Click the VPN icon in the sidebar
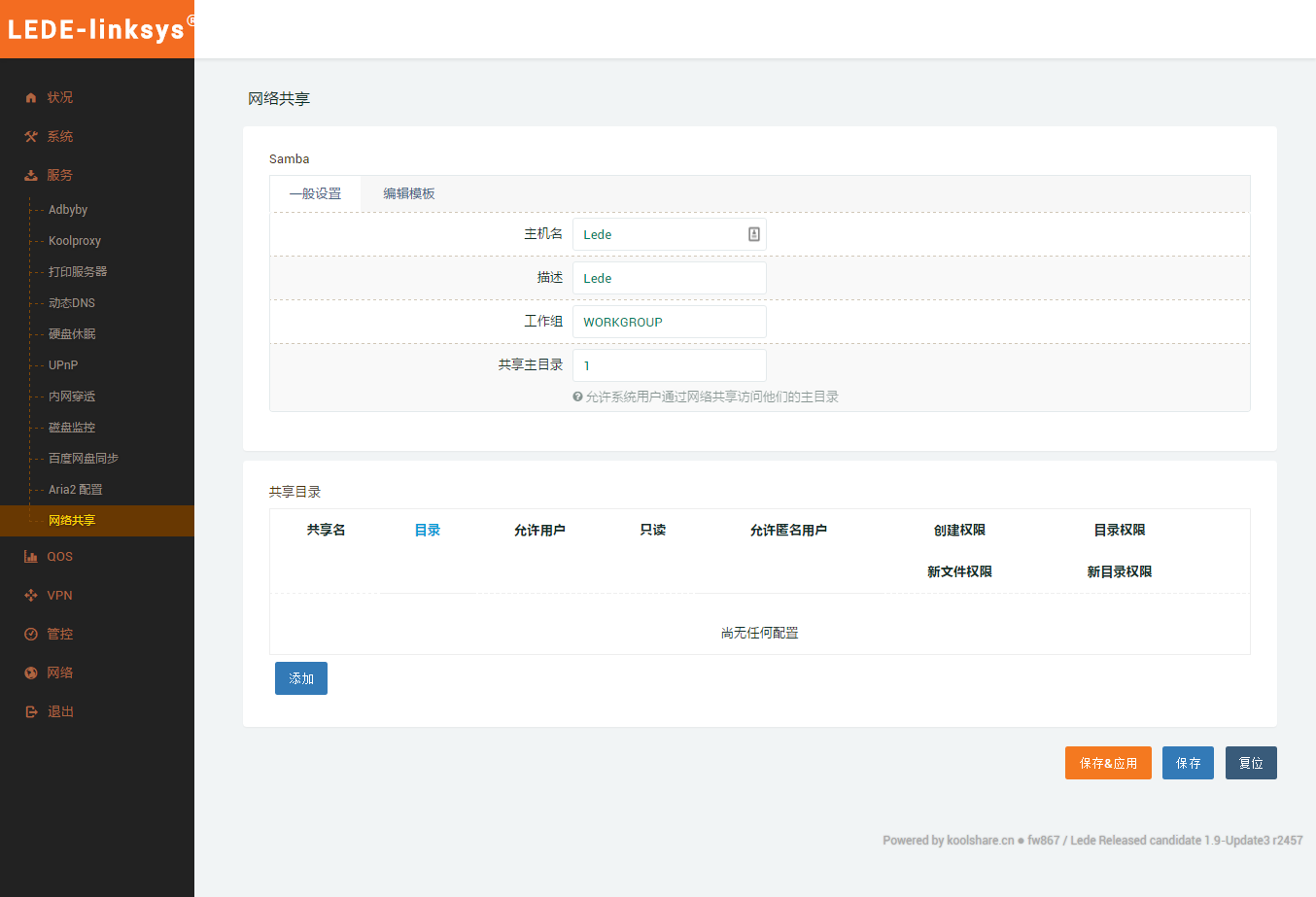Screen dimensions: 1316x897 click(x=31, y=596)
